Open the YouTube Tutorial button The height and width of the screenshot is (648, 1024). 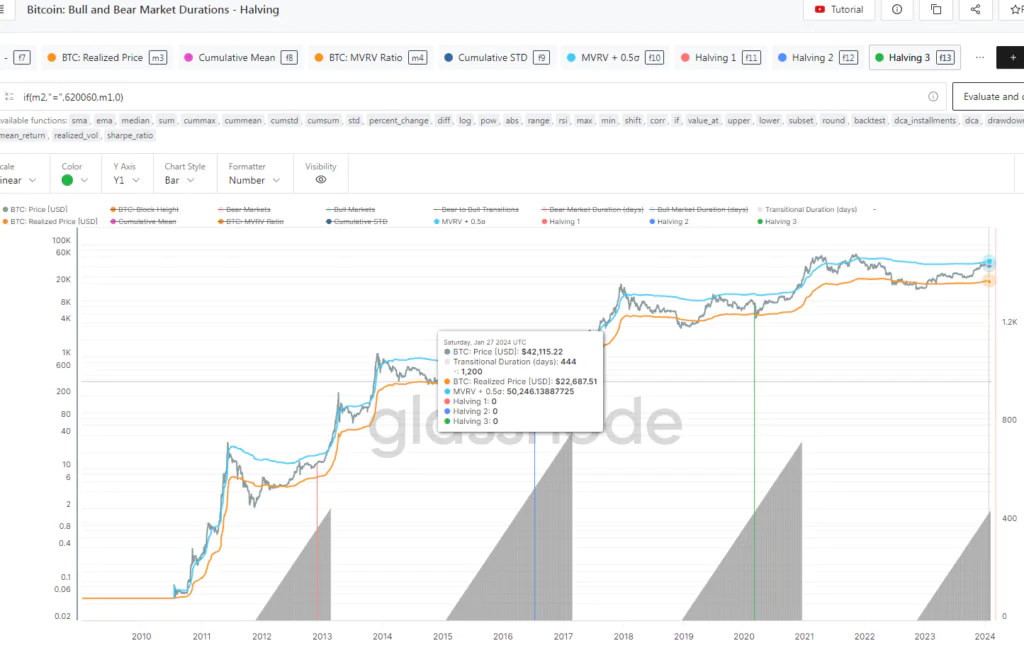[839, 10]
